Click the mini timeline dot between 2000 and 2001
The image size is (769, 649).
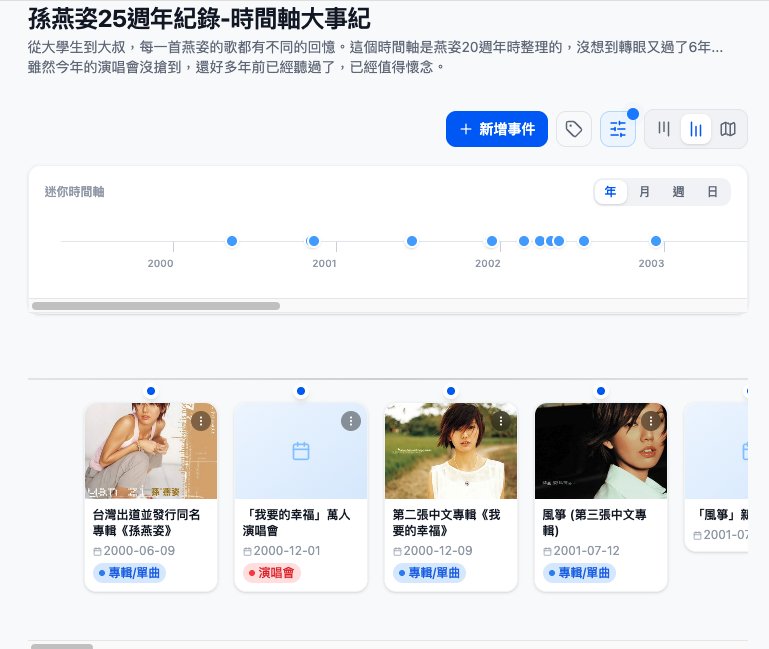(232, 241)
